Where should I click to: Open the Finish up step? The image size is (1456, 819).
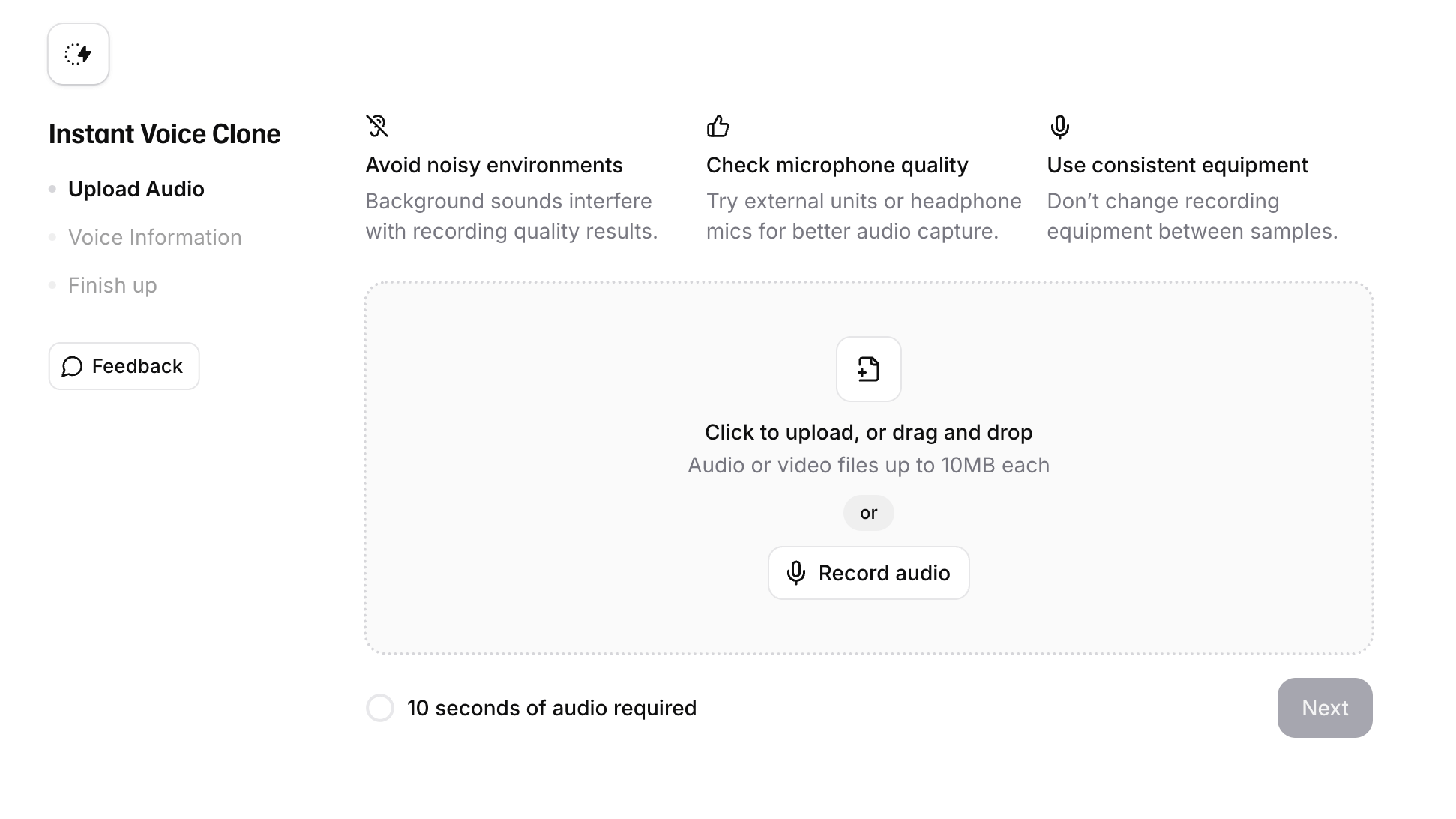click(112, 285)
